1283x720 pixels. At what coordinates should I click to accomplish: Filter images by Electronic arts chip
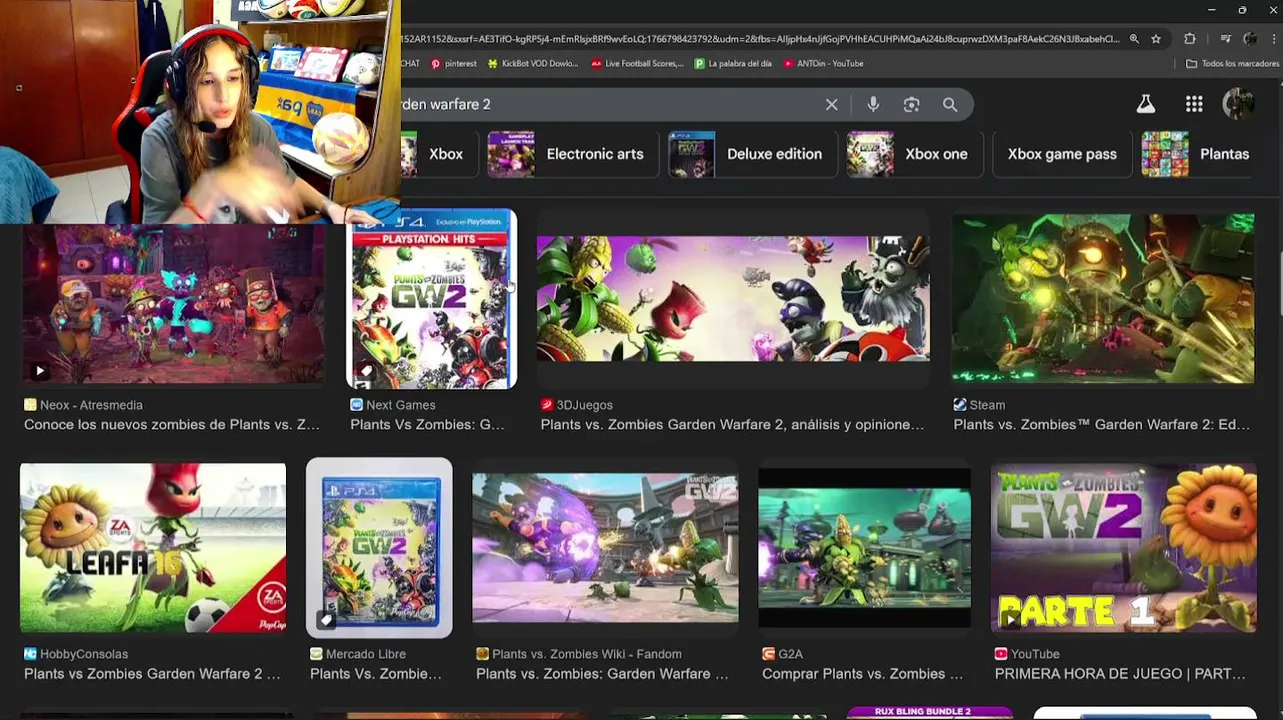573,154
